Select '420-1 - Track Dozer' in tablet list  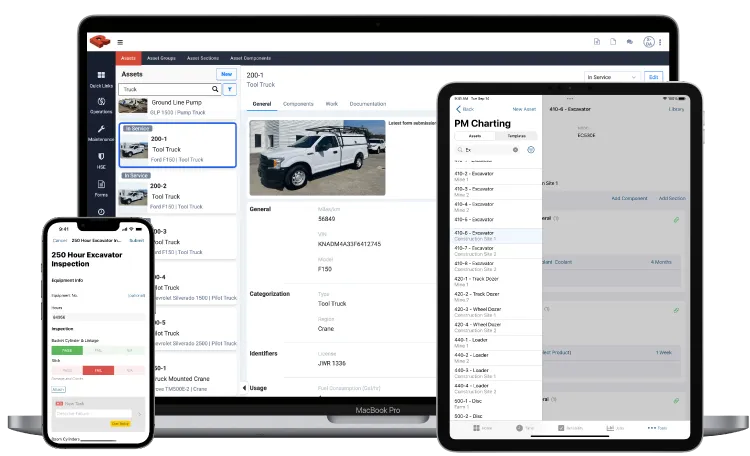(x=496, y=281)
